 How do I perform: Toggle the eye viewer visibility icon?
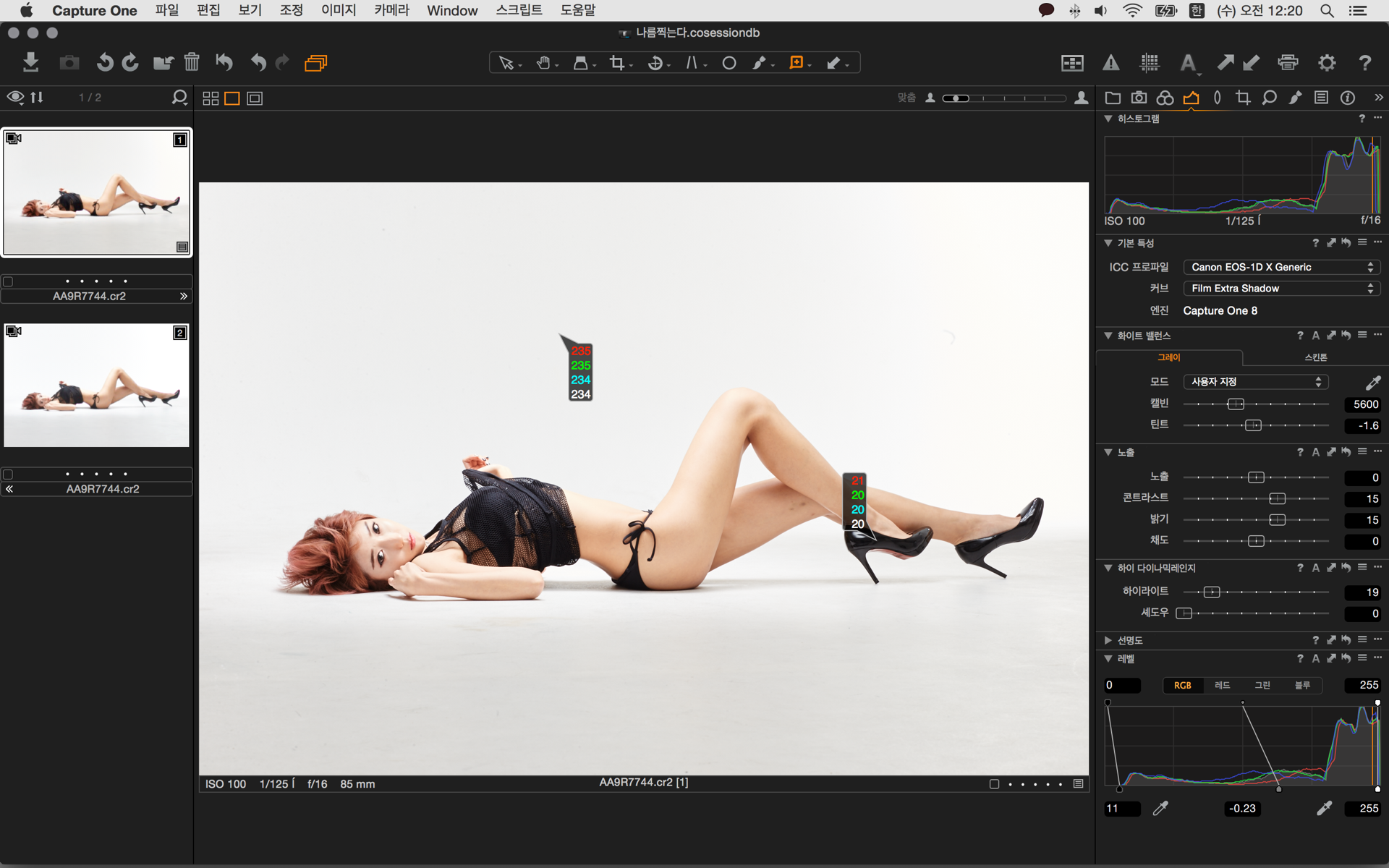click(15, 97)
